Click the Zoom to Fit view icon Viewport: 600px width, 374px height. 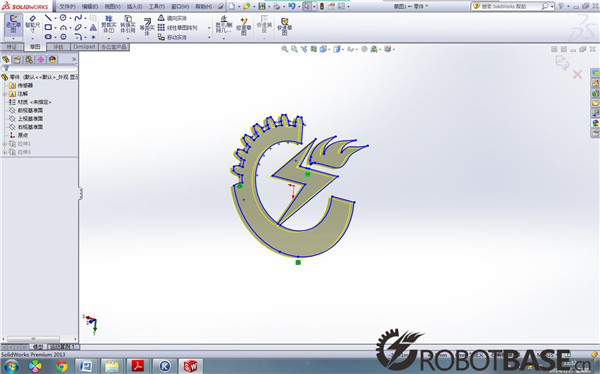[284, 49]
